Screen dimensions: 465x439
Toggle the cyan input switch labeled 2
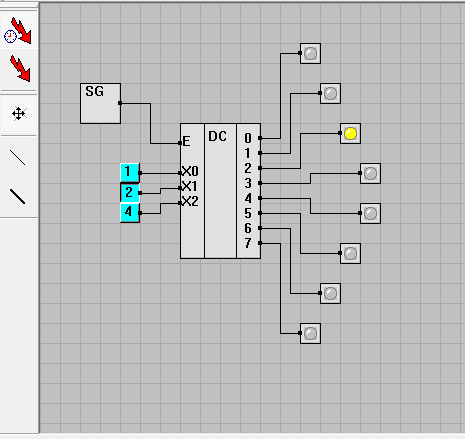click(130, 193)
